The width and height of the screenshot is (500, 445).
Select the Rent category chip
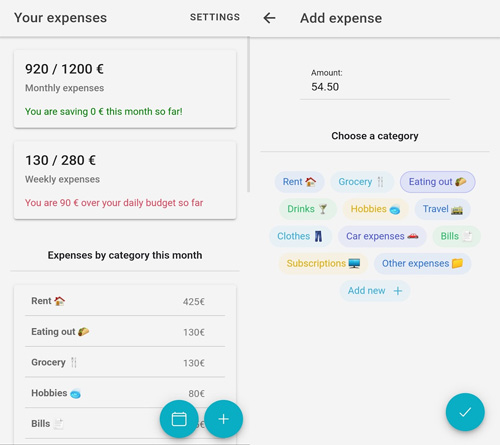click(x=299, y=182)
